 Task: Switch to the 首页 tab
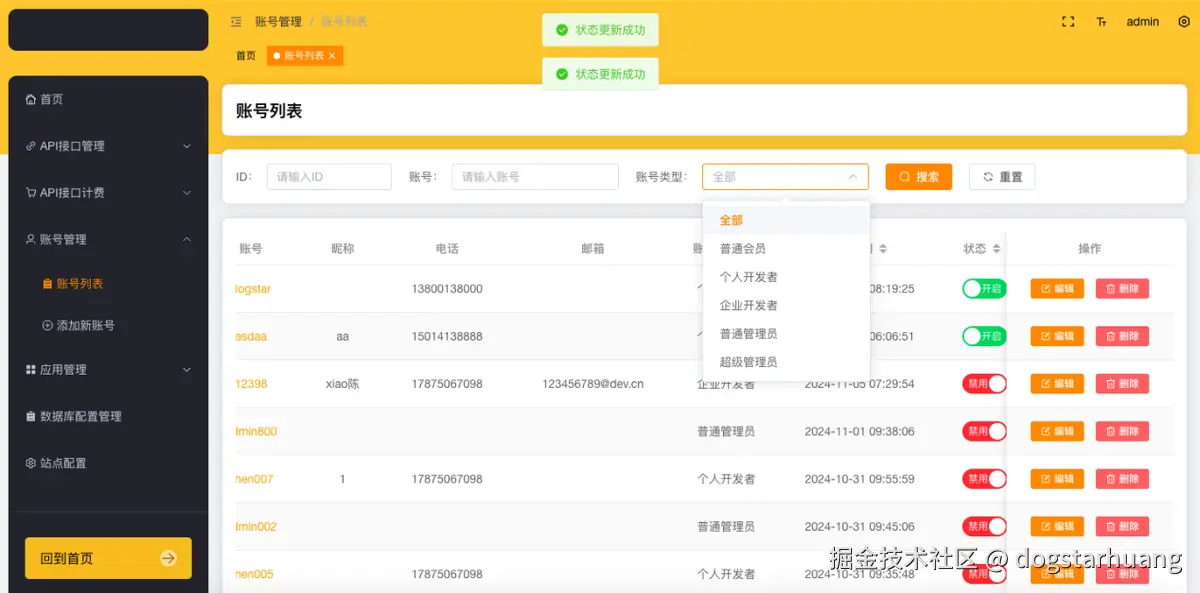click(x=246, y=56)
